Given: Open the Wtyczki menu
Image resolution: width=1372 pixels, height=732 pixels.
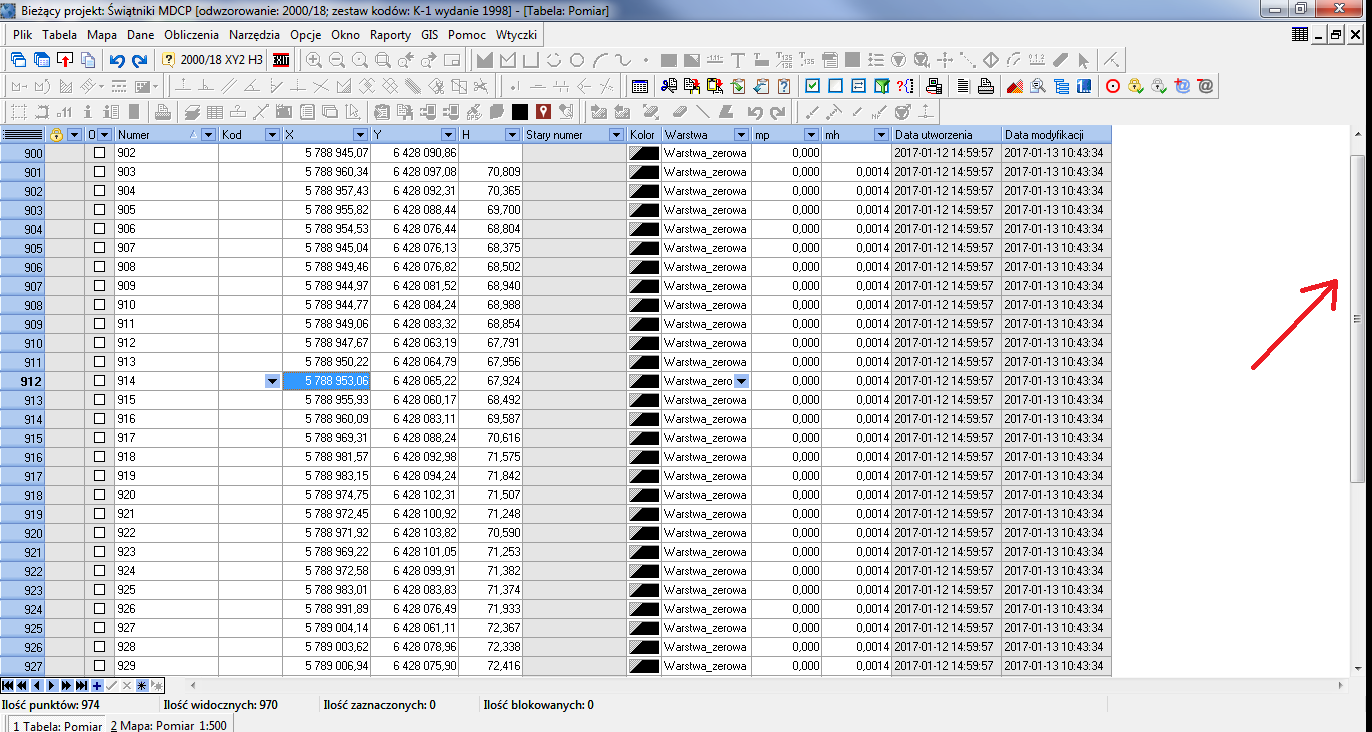Looking at the screenshot, I should [x=516, y=34].
